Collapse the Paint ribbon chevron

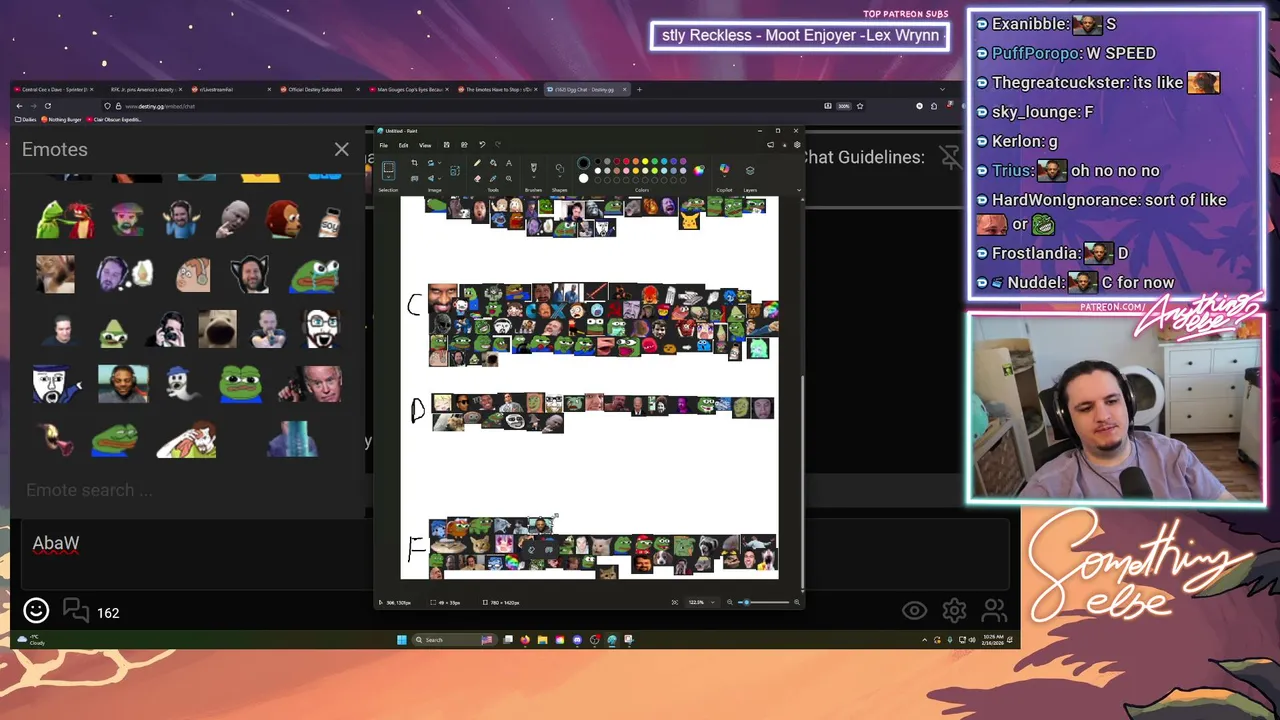(799, 190)
